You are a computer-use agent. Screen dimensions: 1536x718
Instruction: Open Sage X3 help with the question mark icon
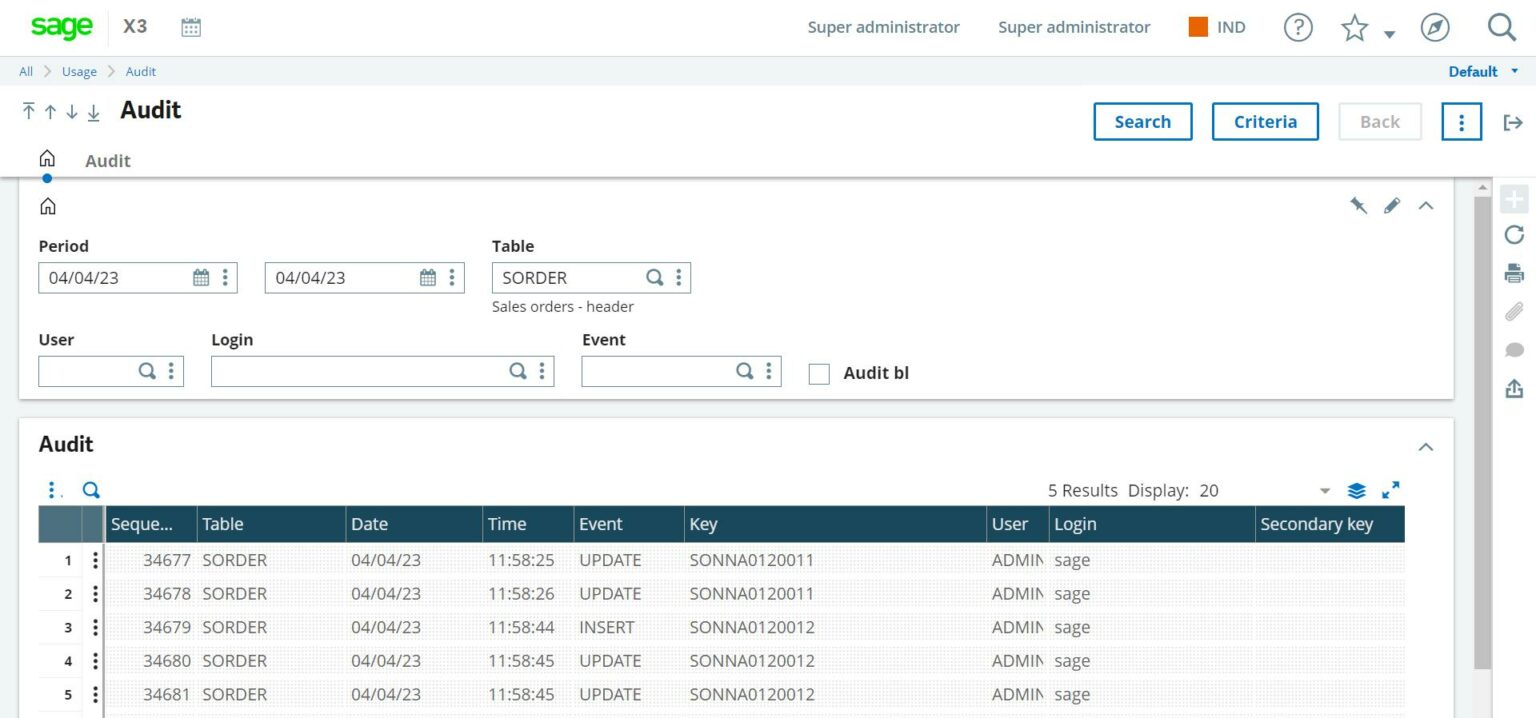pos(1297,27)
